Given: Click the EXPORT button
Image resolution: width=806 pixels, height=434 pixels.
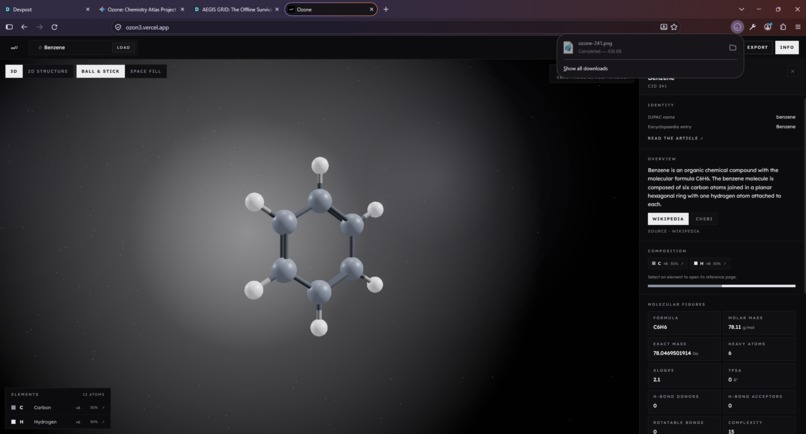Looking at the screenshot, I should tap(757, 47).
